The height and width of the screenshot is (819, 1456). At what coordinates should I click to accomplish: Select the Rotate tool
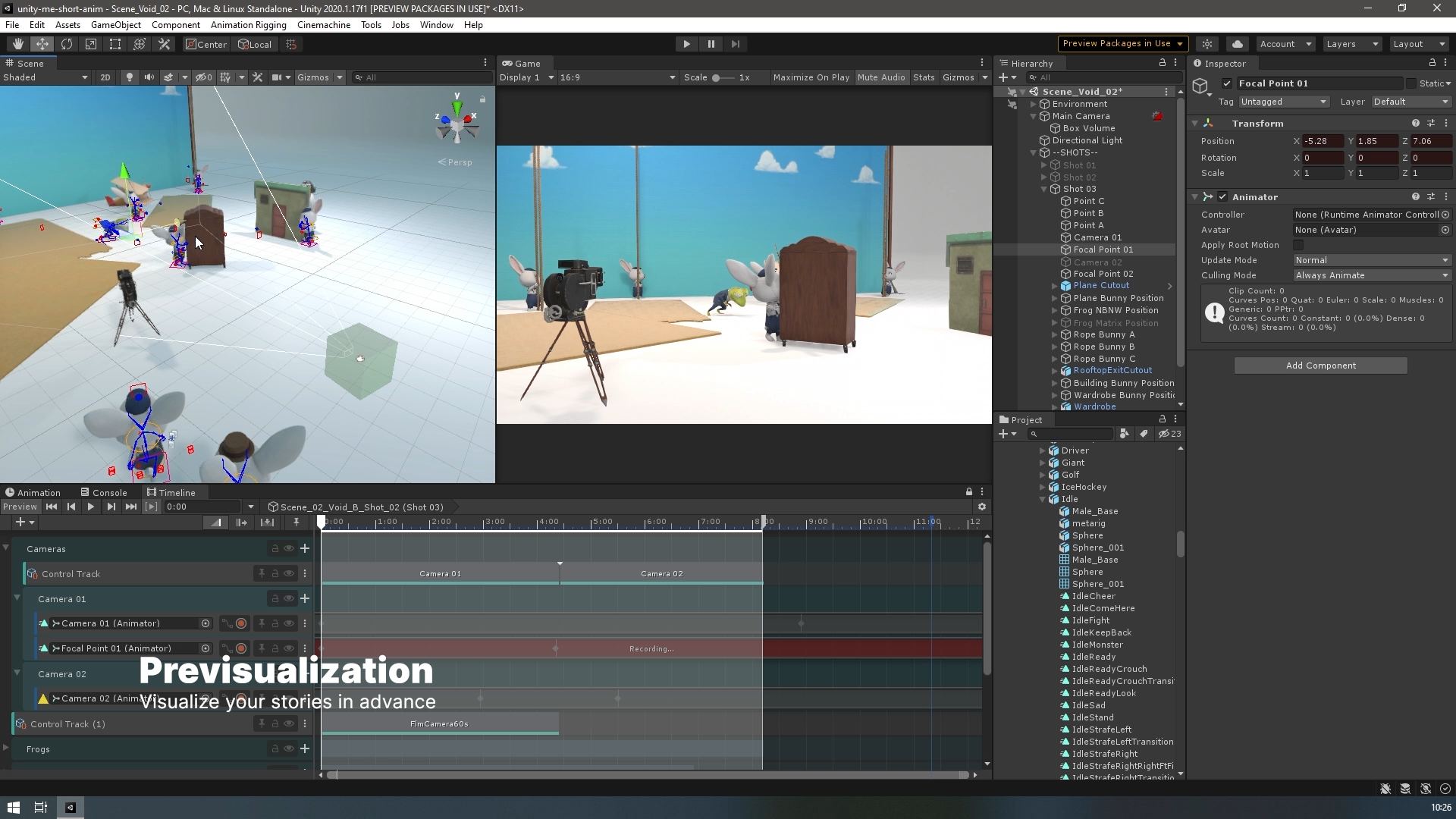pyautogui.click(x=67, y=44)
